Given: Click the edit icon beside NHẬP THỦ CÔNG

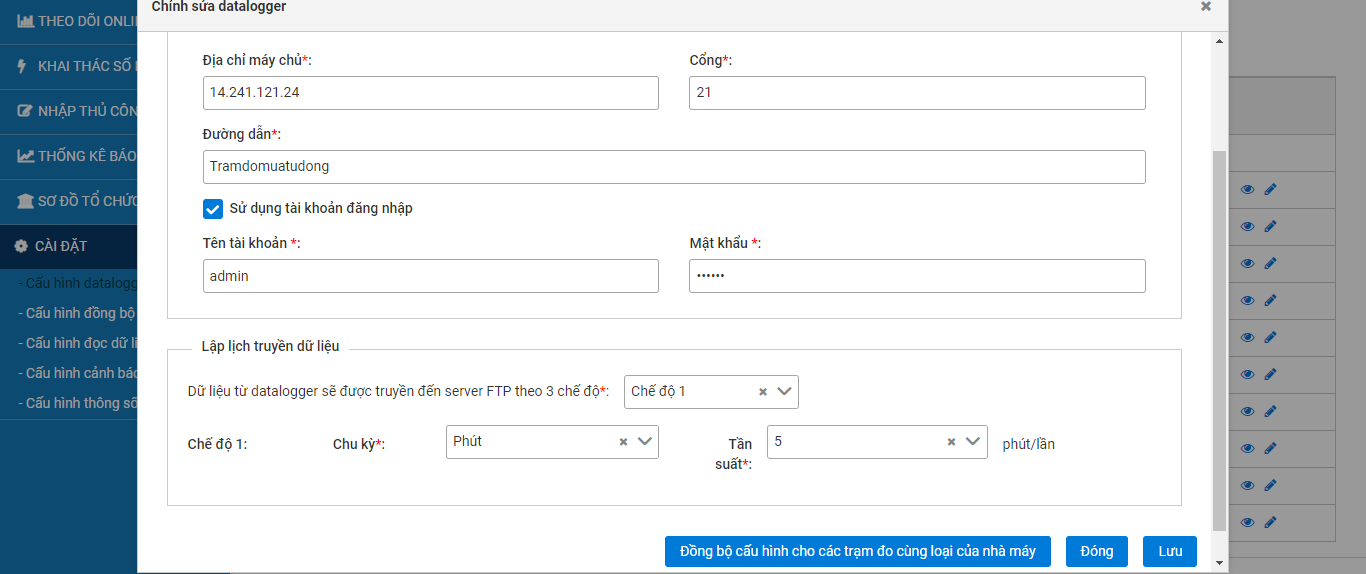Looking at the screenshot, I should (x=25, y=111).
